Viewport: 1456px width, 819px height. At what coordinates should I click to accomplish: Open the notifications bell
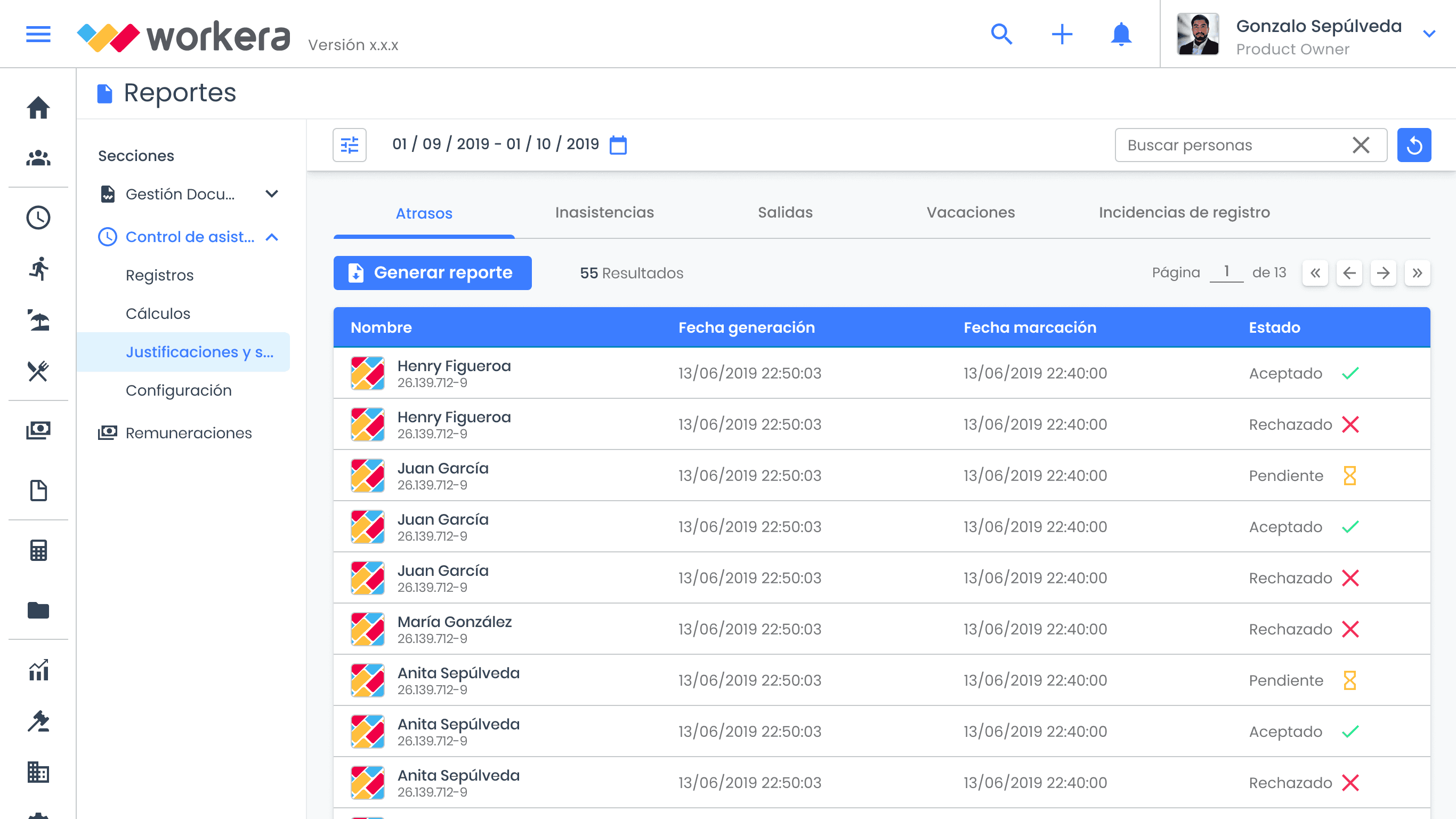[x=1121, y=34]
